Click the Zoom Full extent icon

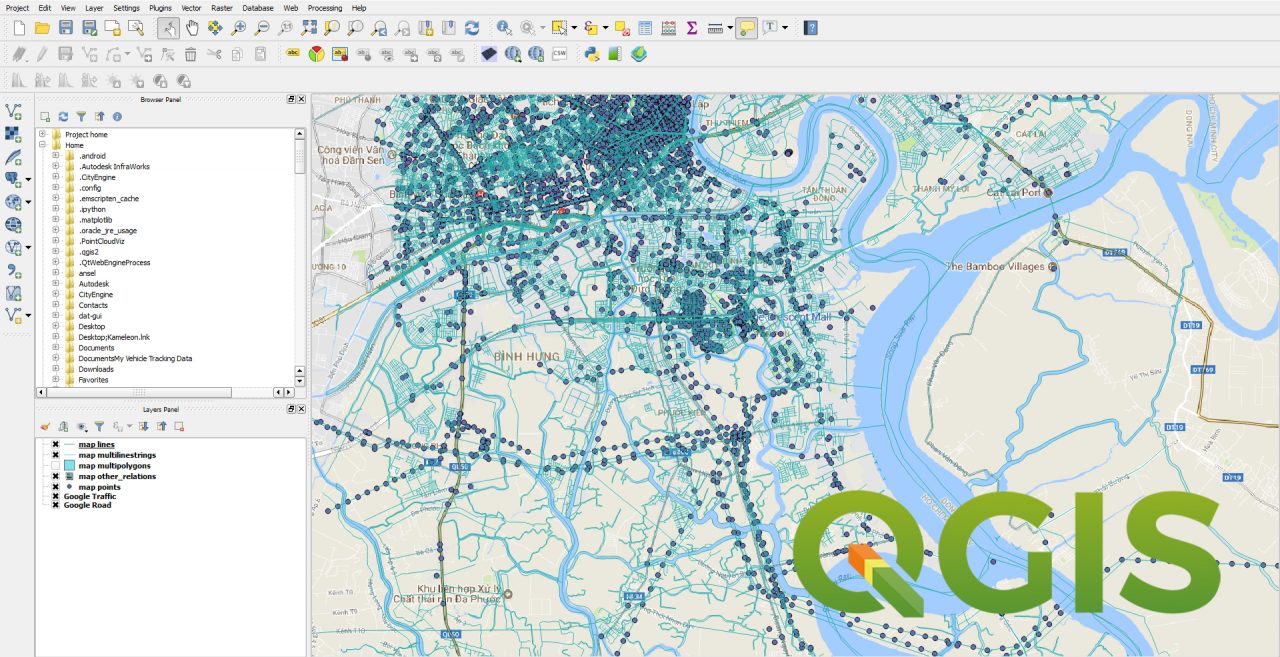pos(308,28)
